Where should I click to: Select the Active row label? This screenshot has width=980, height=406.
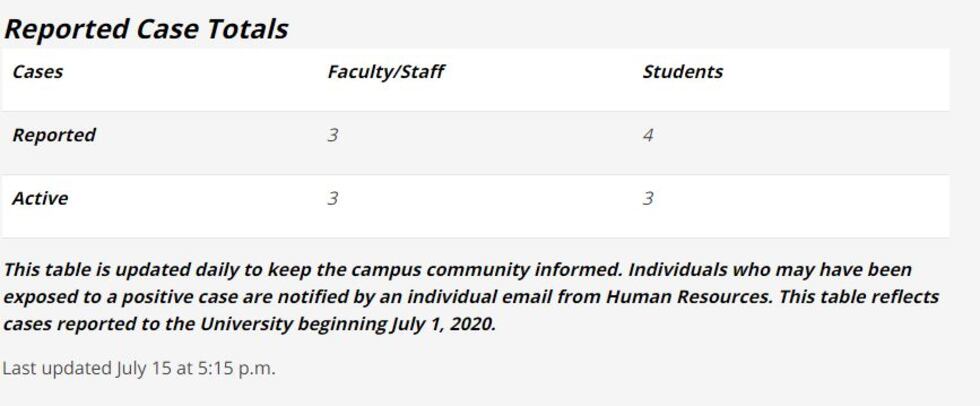[x=40, y=198]
